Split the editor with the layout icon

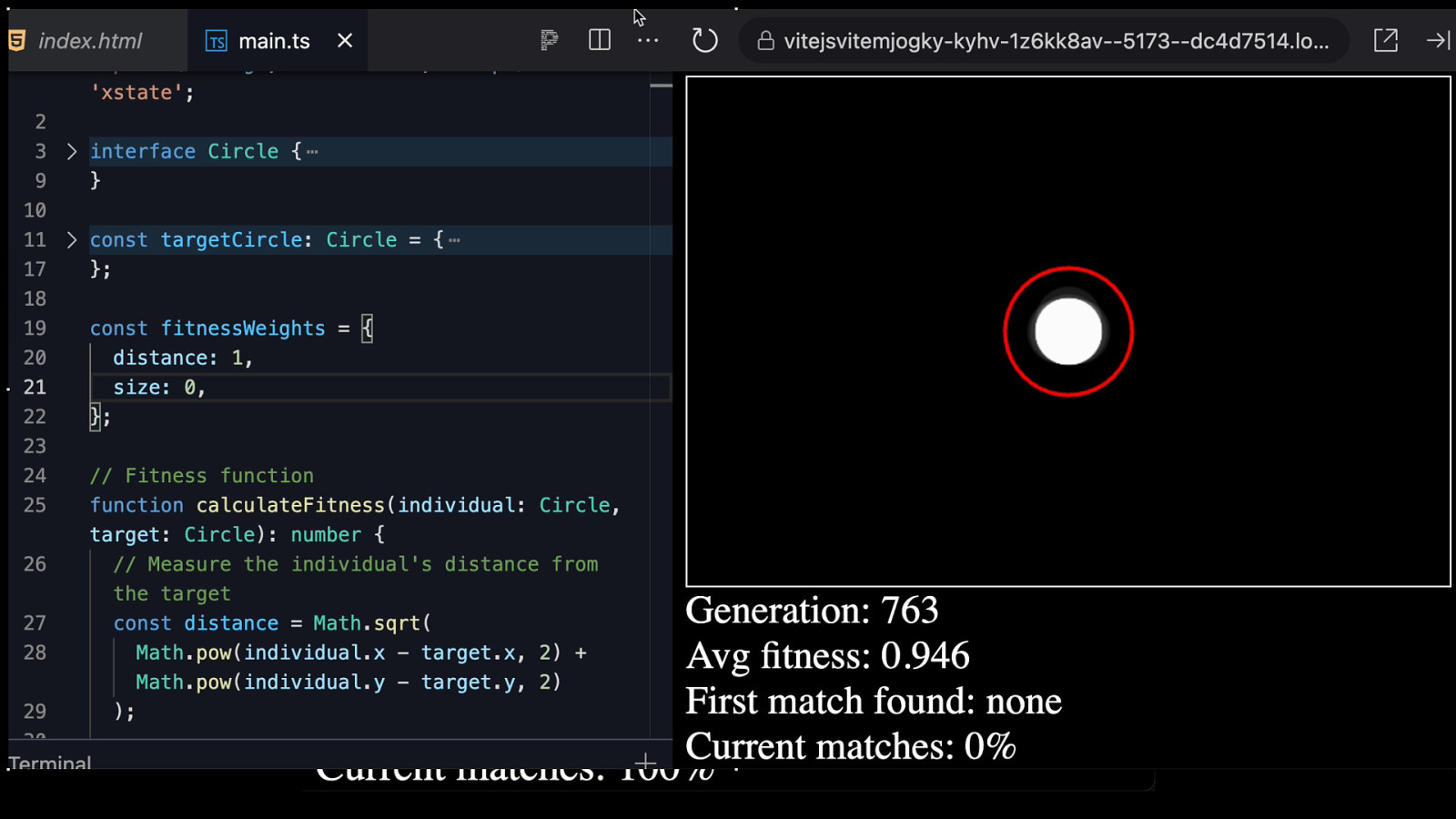point(600,40)
